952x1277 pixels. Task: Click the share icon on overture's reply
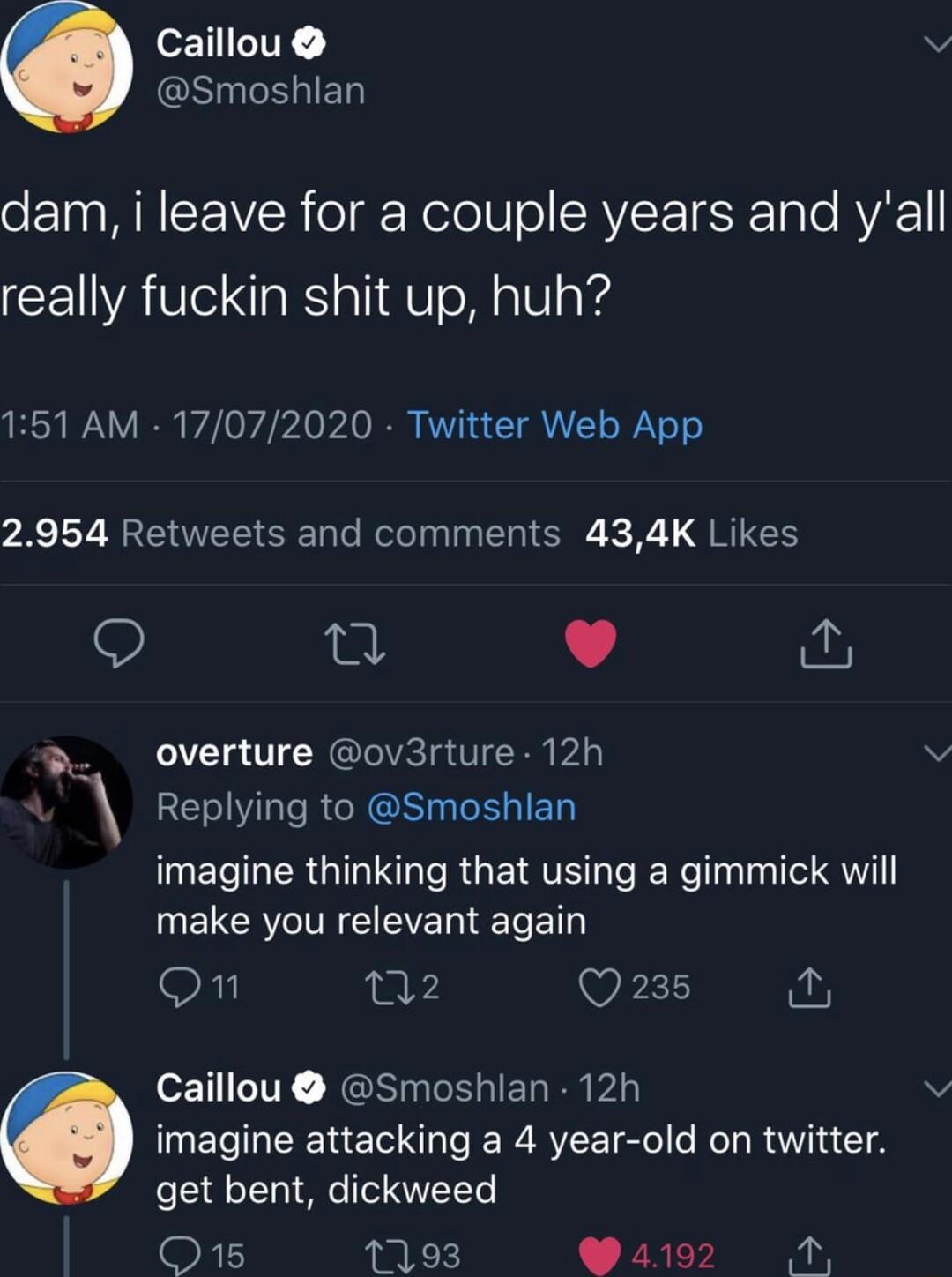click(809, 986)
